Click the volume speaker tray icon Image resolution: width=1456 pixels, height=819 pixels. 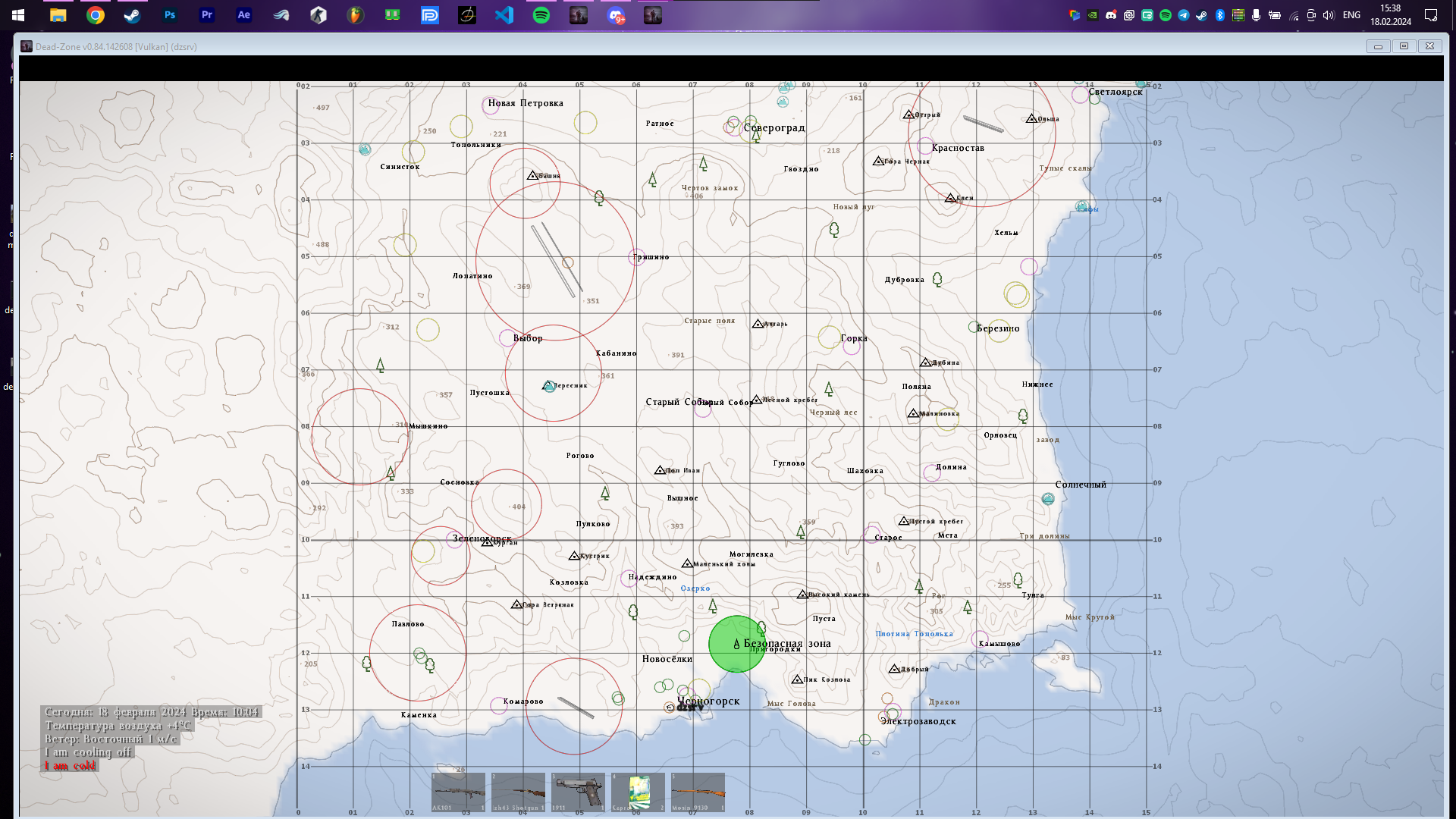click(x=1329, y=15)
